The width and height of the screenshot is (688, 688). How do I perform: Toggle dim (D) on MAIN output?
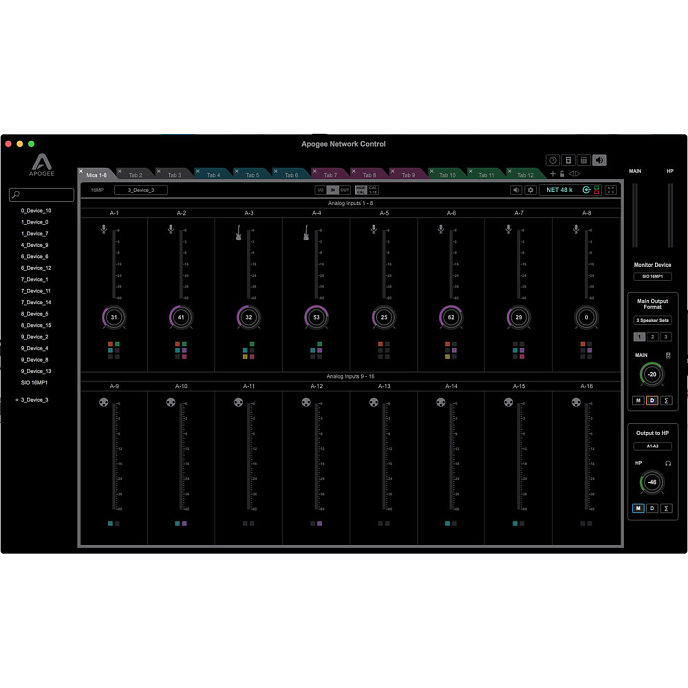click(652, 400)
